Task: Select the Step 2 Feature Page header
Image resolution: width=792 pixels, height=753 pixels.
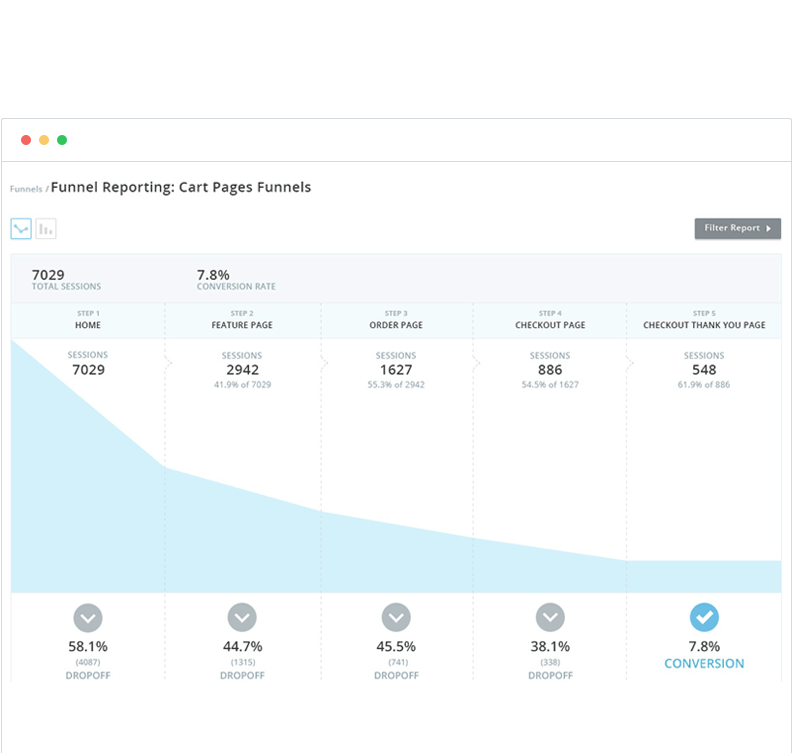Action: (x=242, y=320)
